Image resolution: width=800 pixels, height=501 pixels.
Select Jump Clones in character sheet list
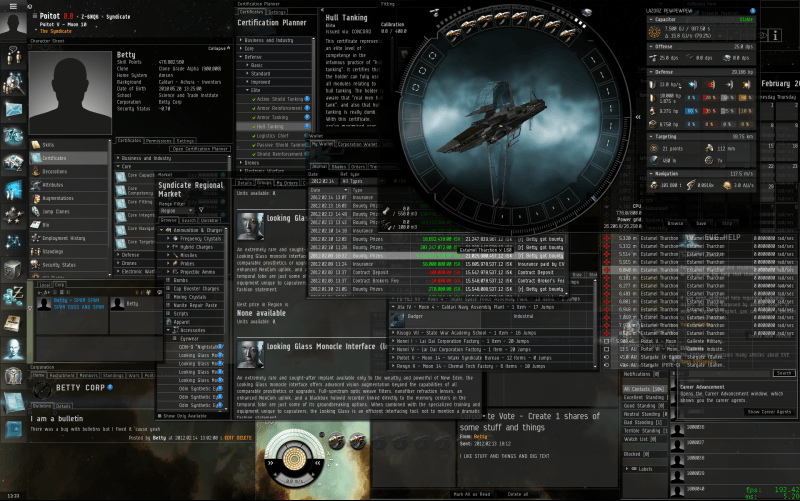pyautogui.click(x=68, y=211)
